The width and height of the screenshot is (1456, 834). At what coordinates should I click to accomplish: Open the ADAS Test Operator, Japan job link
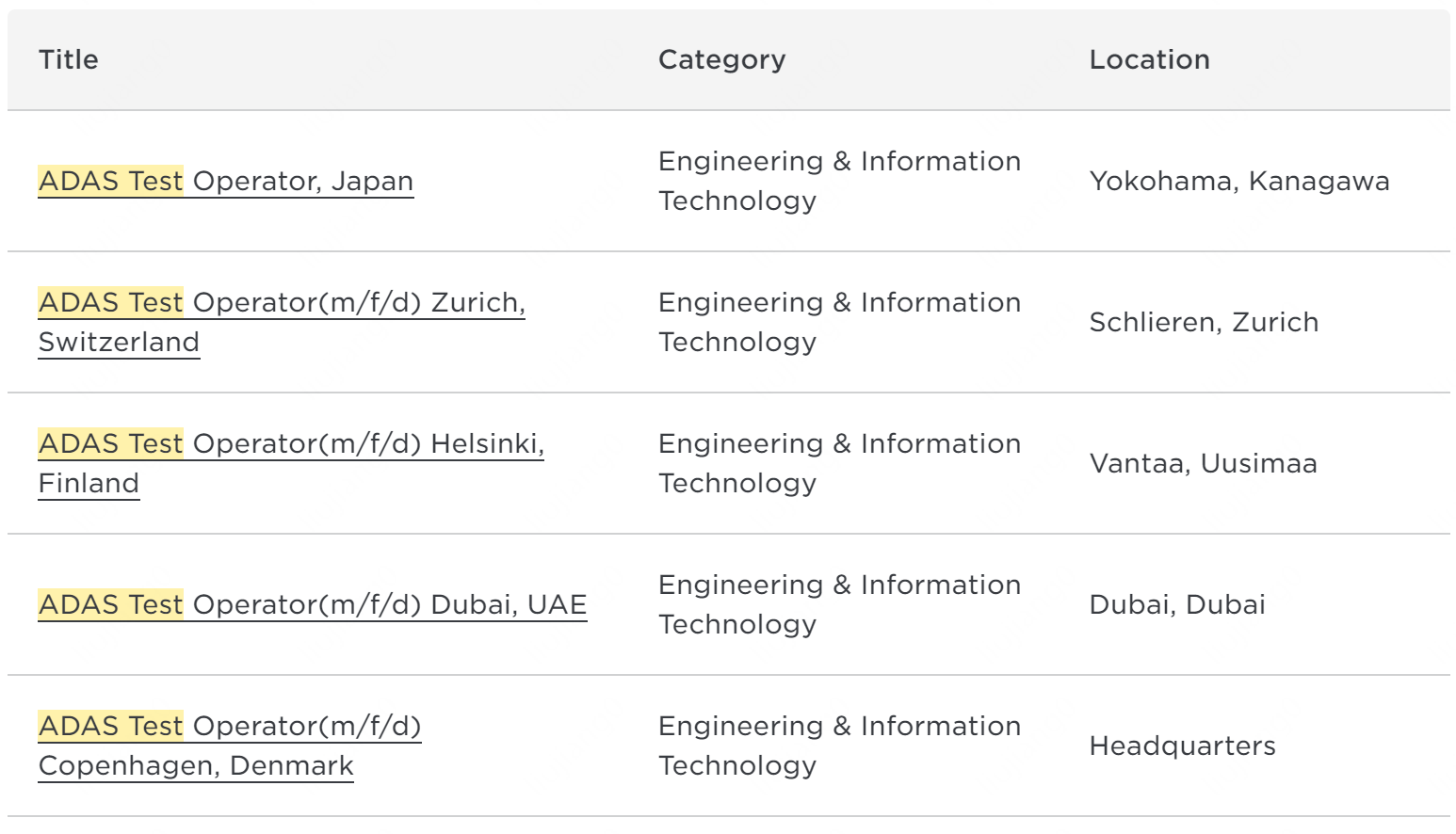(226, 181)
